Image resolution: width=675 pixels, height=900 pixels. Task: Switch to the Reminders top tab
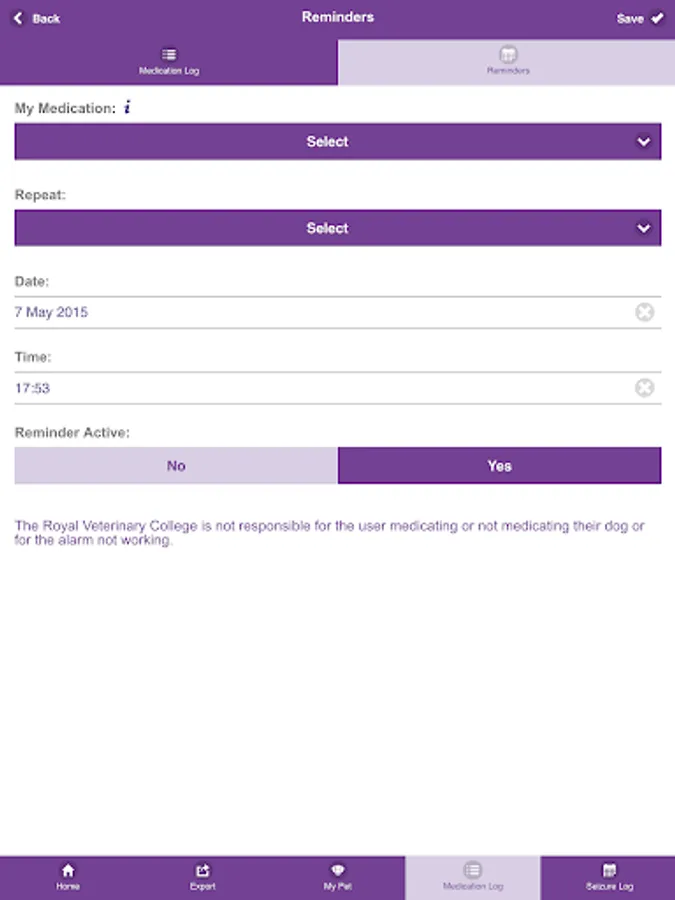click(506, 62)
